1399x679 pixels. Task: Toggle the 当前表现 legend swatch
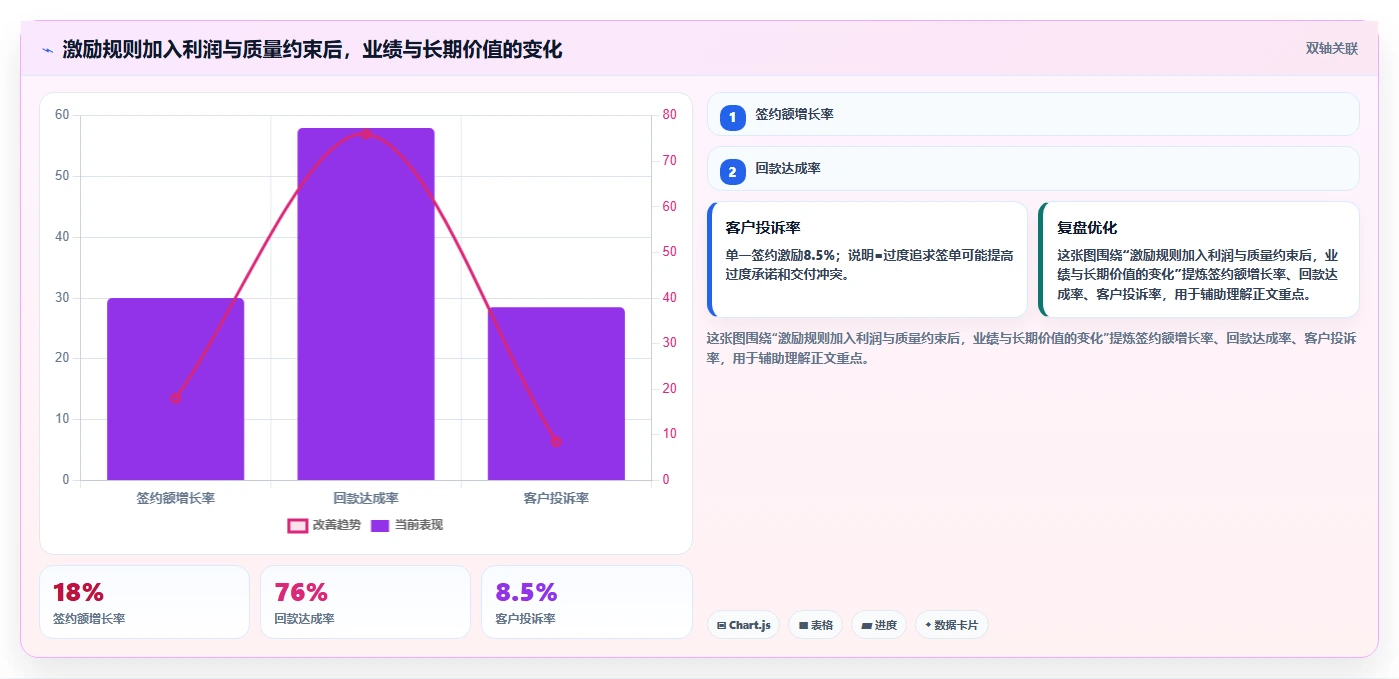click(x=380, y=525)
